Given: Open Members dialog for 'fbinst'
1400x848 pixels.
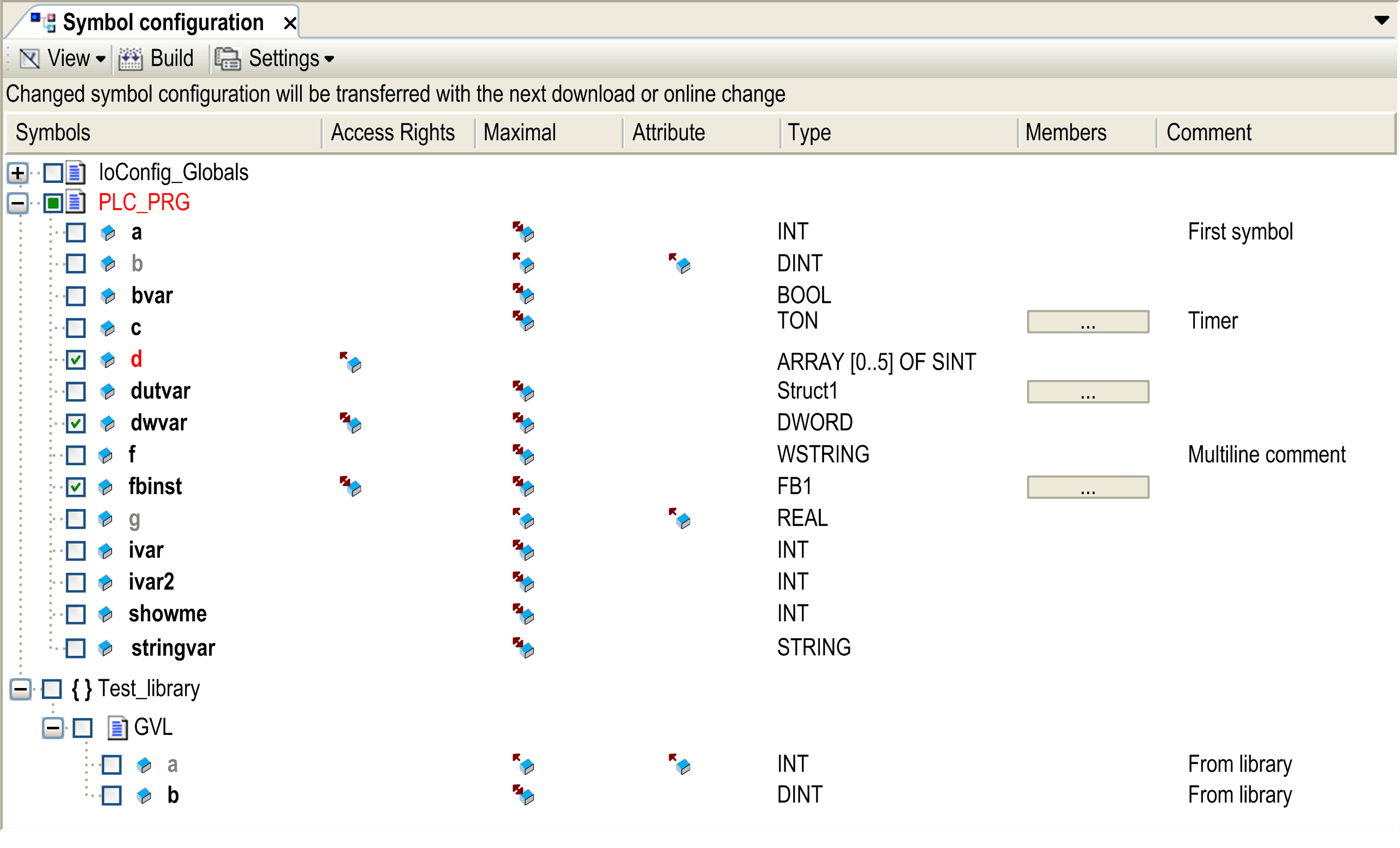Looking at the screenshot, I should [x=1087, y=487].
